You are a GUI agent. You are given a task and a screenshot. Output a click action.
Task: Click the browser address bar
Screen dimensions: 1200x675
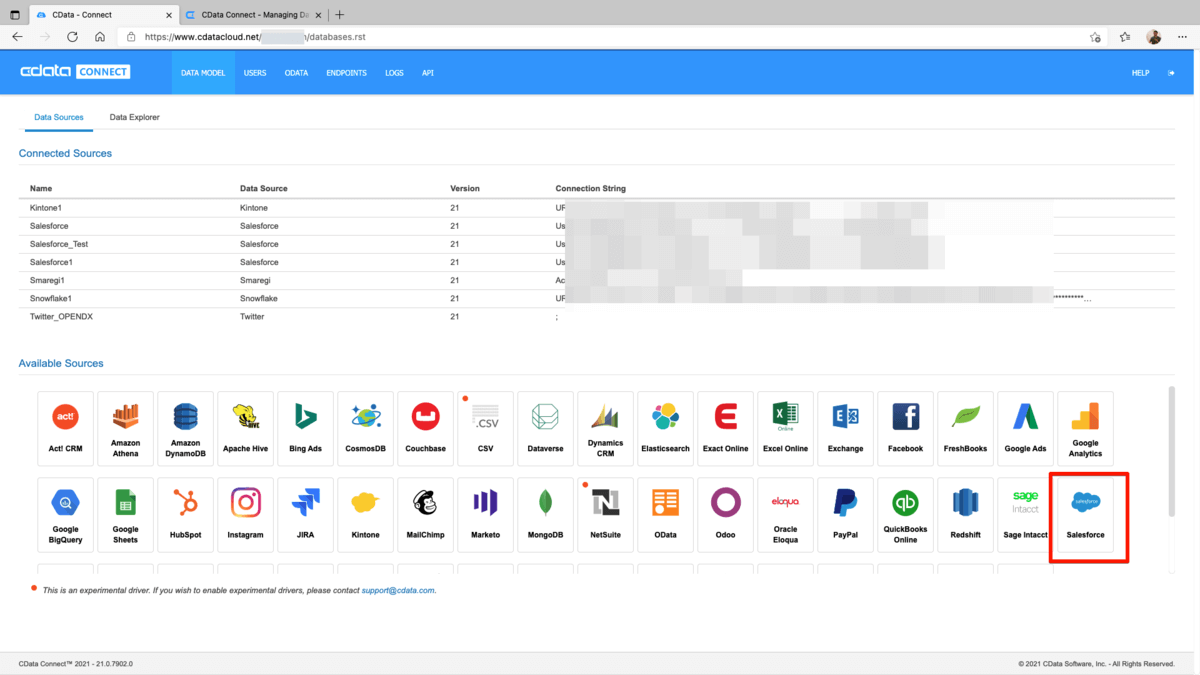tap(600, 37)
